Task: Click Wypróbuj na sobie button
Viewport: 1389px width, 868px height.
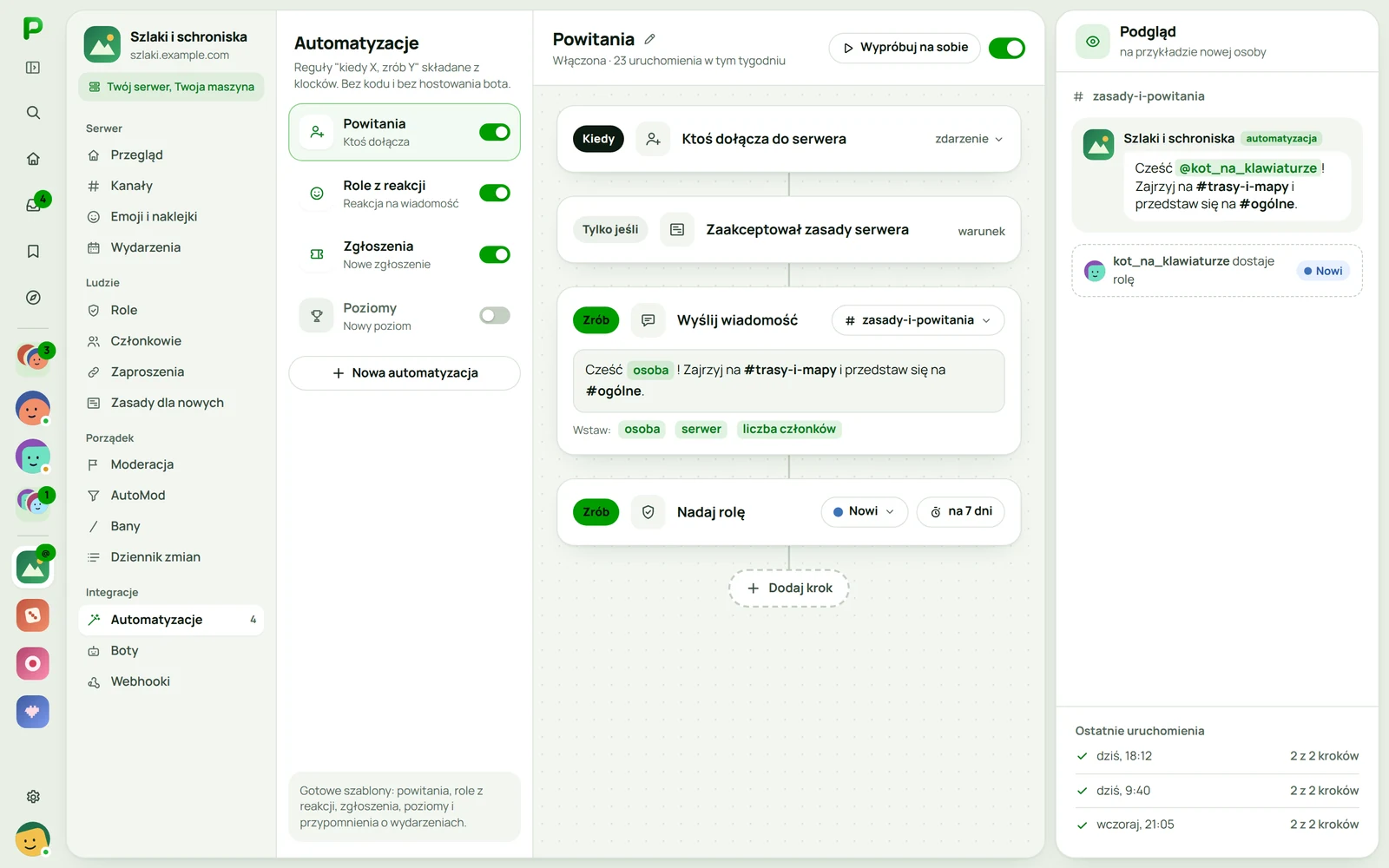Action: (x=905, y=48)
